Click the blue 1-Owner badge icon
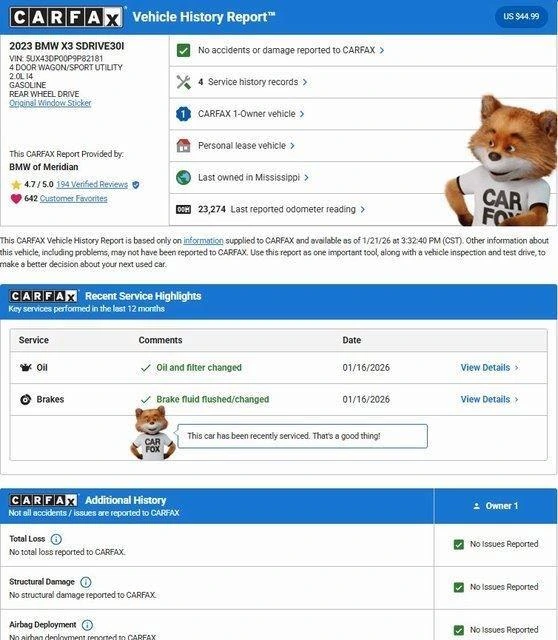 pos(183,114)
